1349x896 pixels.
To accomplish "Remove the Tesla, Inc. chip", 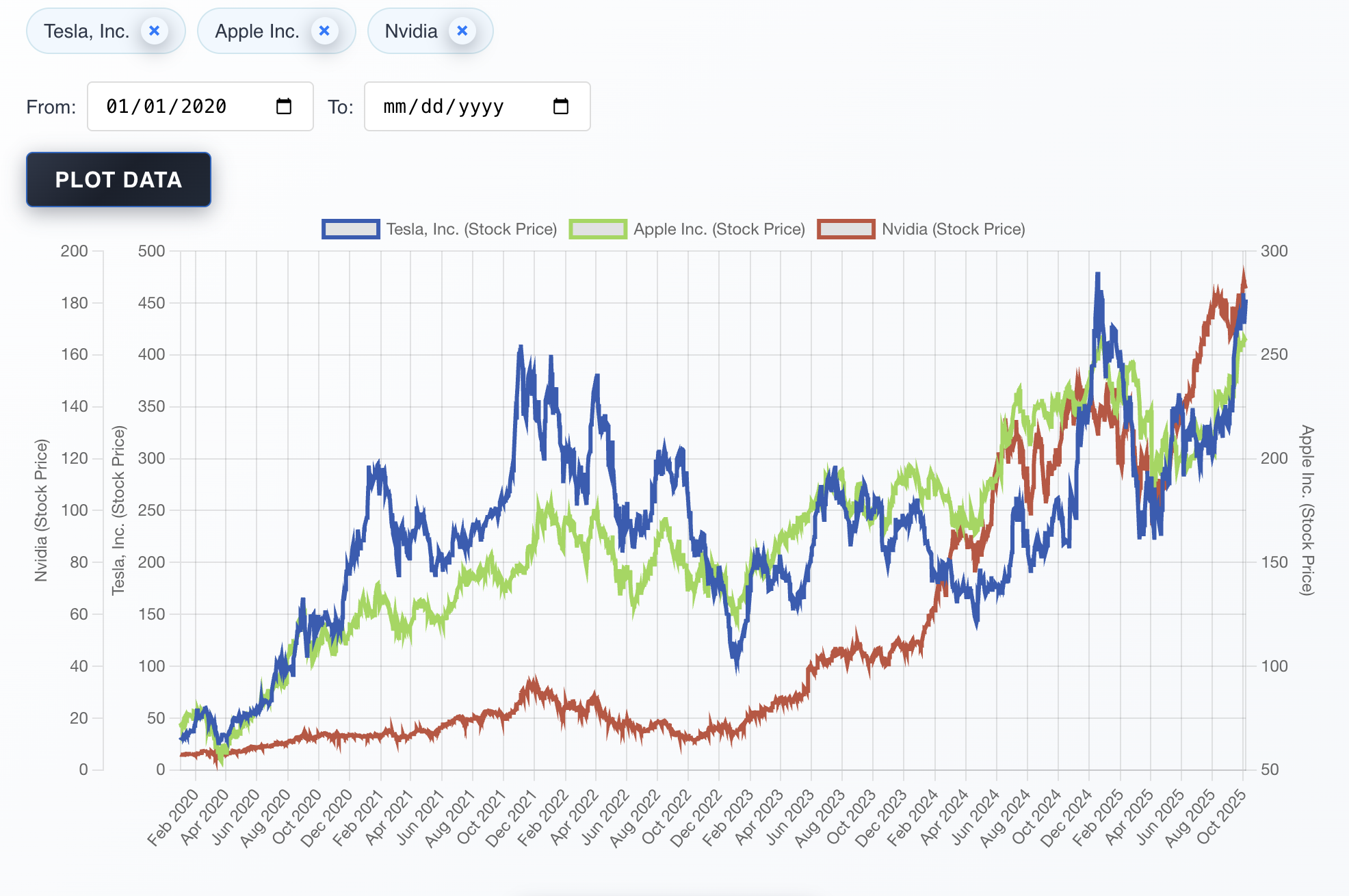I will click(155, 31).
